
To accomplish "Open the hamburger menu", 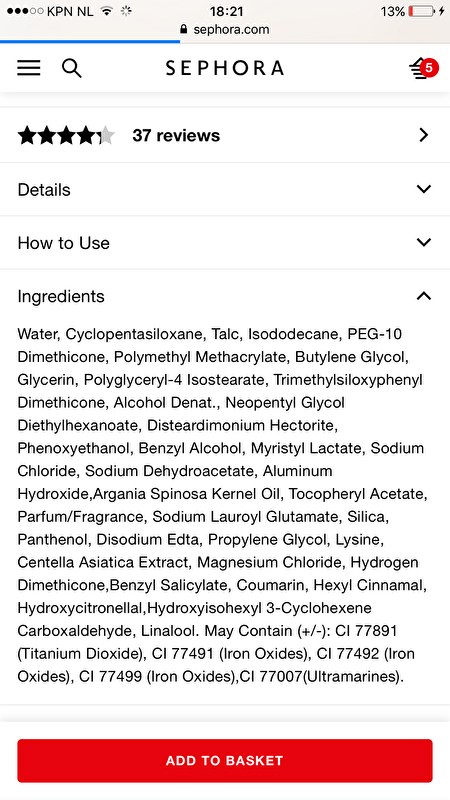I will pos(29,68).
